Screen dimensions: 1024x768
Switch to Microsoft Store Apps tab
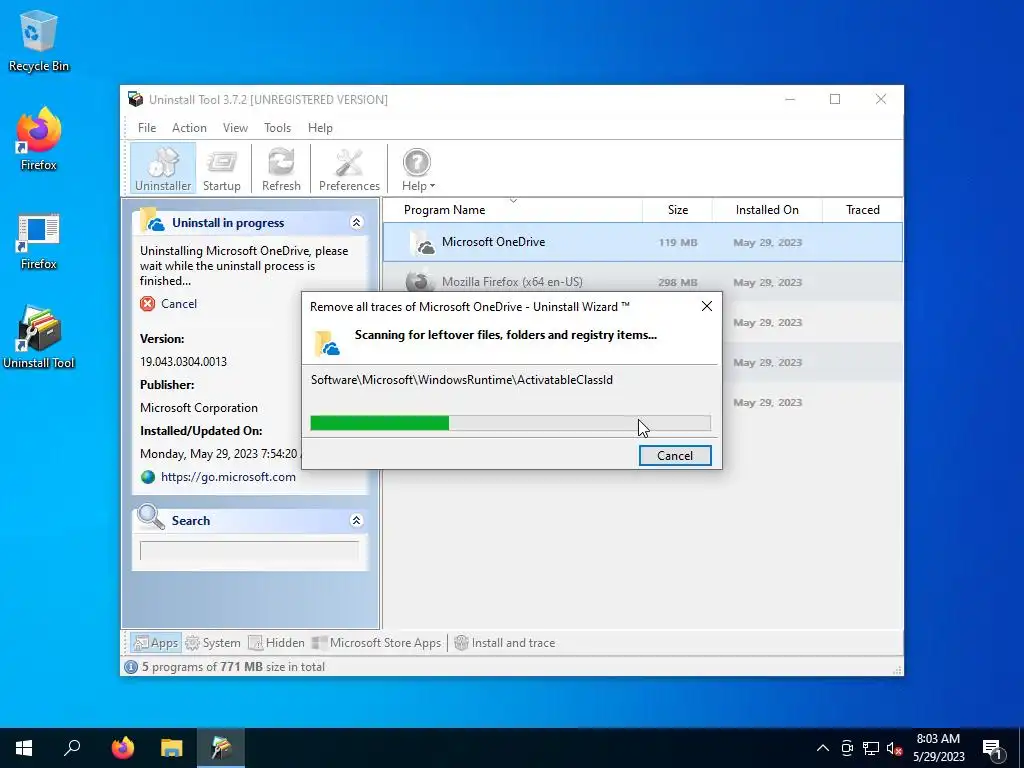tap(376, 643)
